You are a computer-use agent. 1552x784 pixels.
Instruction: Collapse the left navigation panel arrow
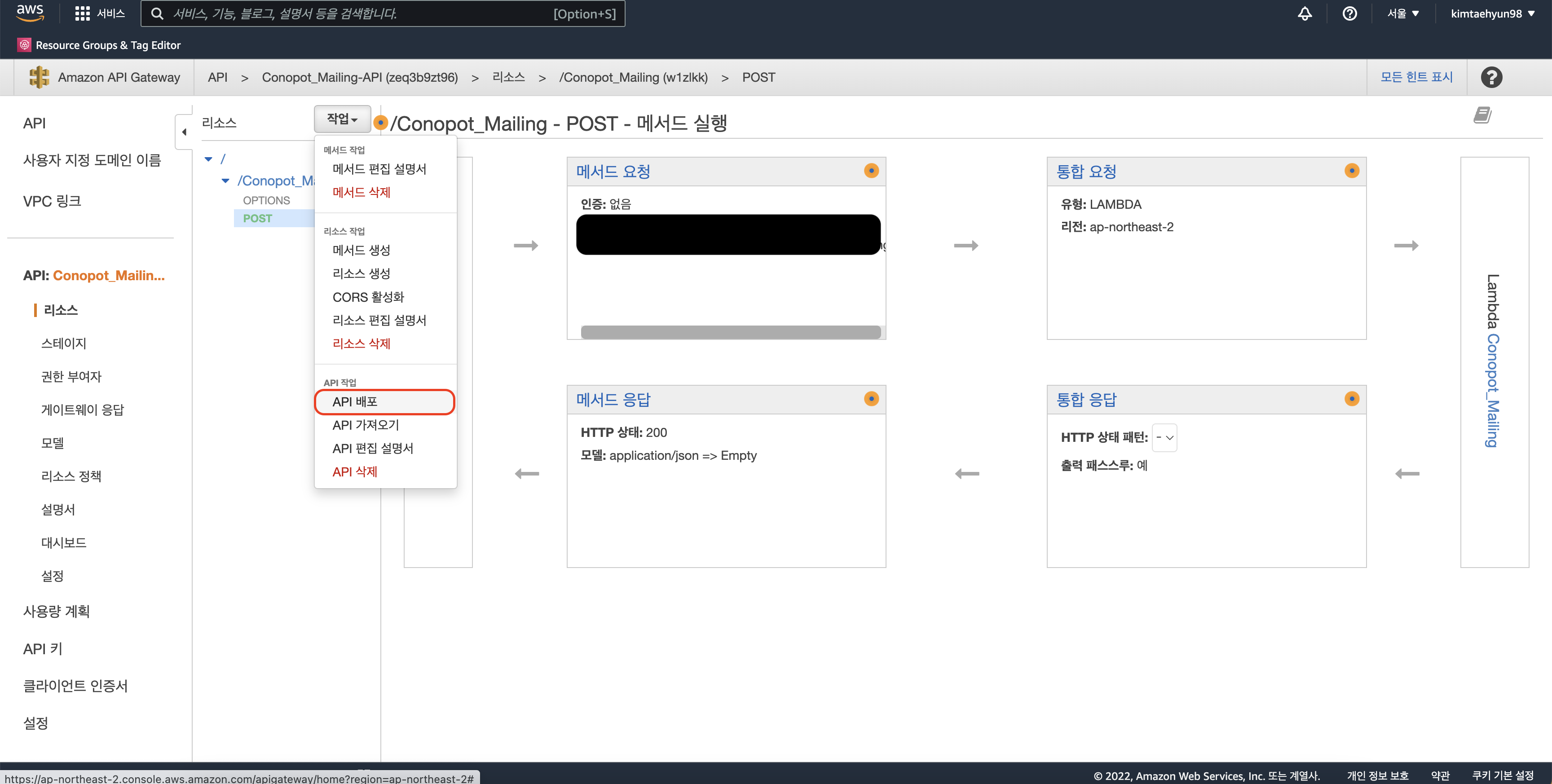pos(184,132)
